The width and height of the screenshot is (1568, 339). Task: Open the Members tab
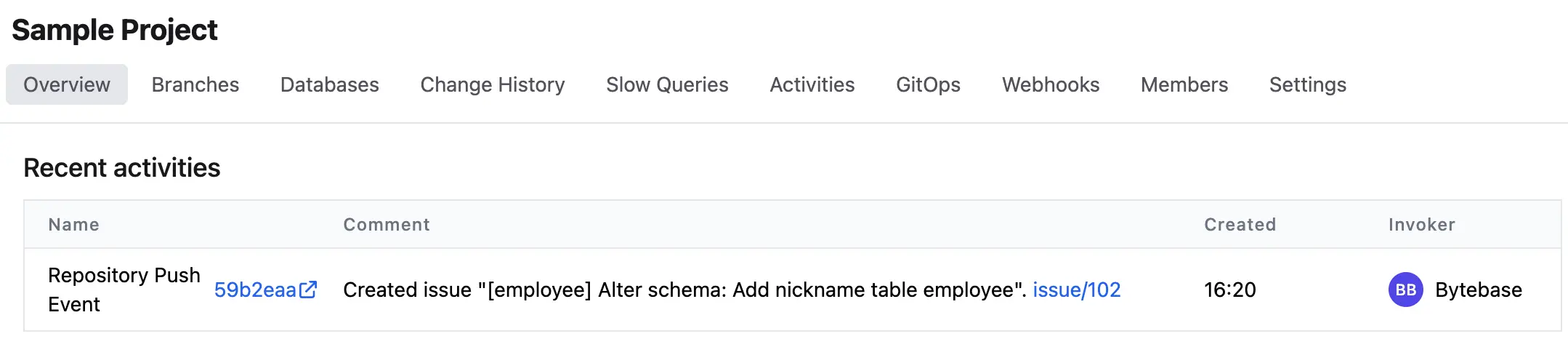tap(1184, 84)
